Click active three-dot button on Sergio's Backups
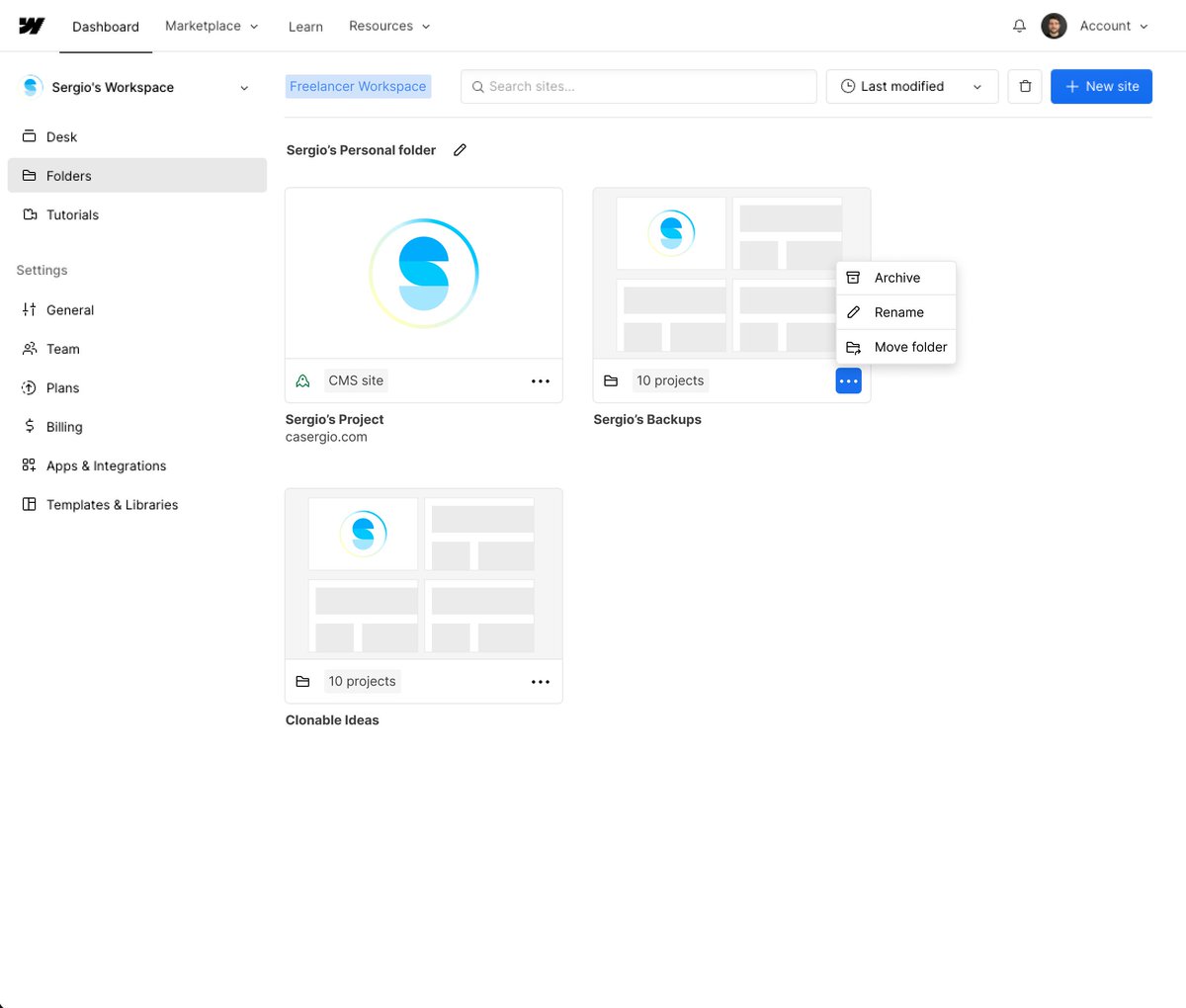Image resolution: width=1186 pixels, height=1008 pixels. pos(848,380)
